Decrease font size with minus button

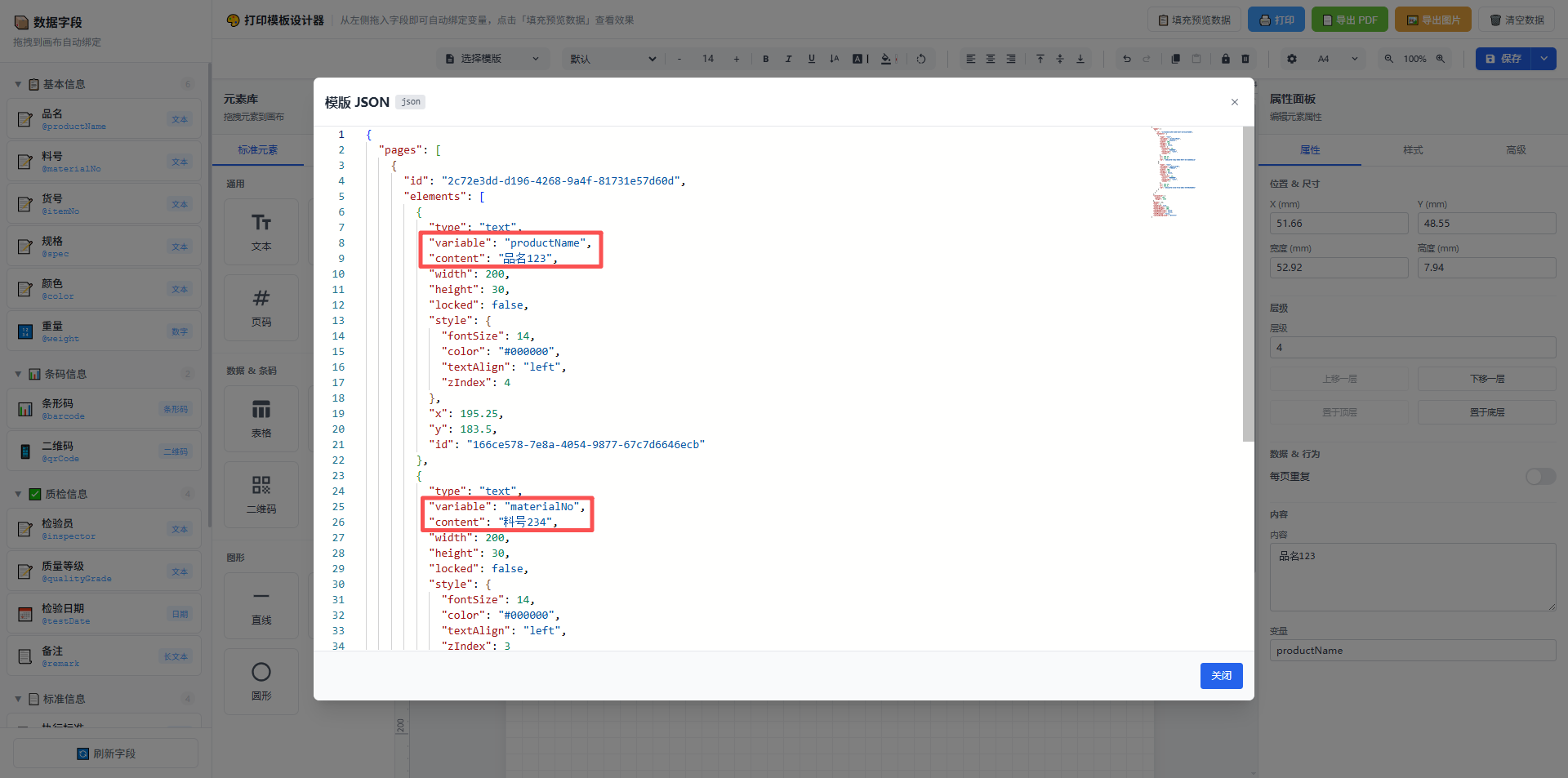click(x=679, y=59)
